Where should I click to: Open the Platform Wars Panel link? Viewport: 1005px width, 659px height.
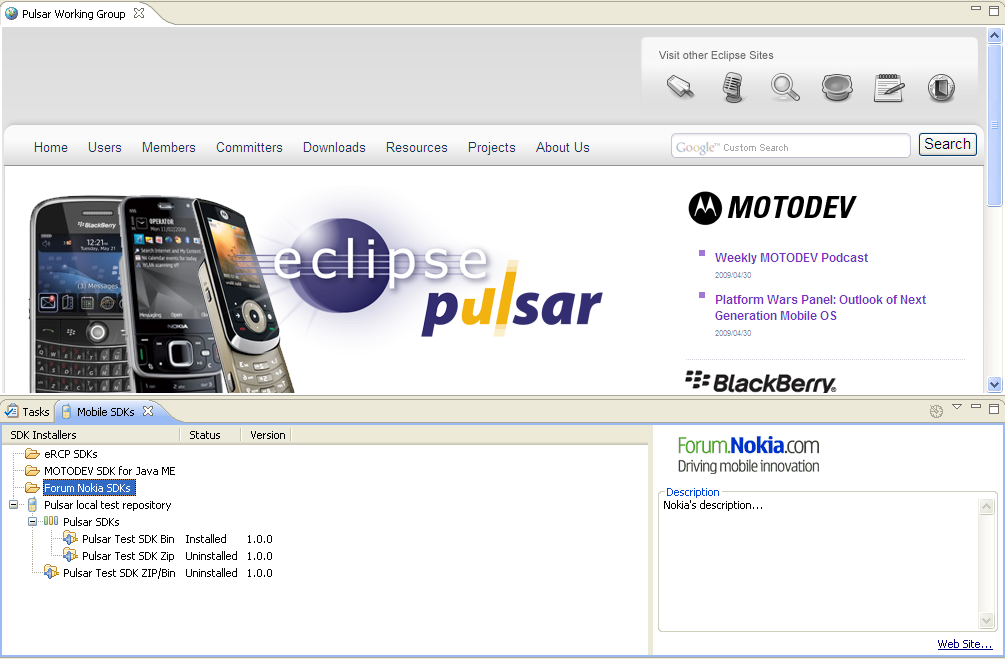click(x=820, y=308)
